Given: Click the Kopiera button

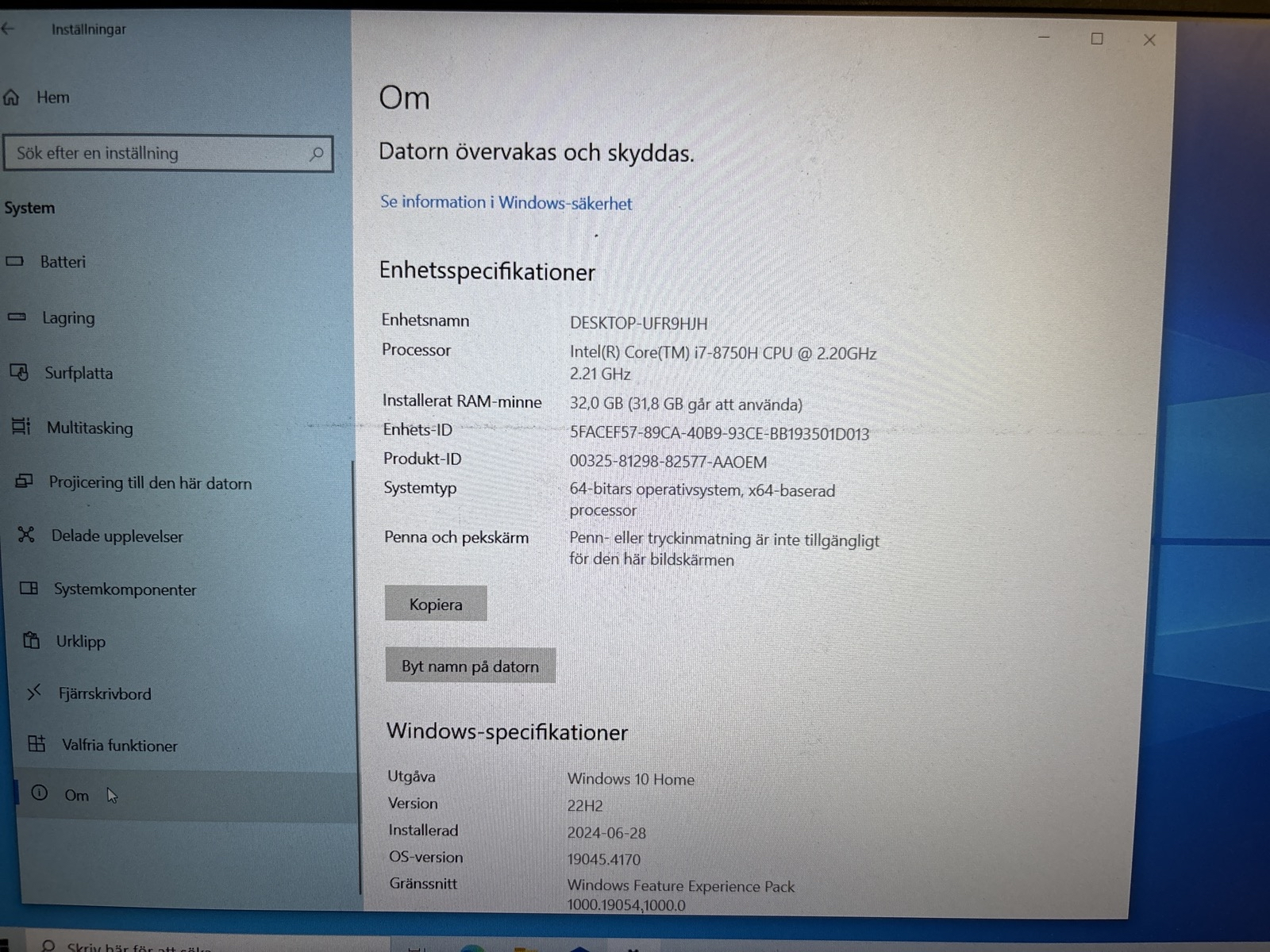Looking at the screenshot, I should (436, 604).
